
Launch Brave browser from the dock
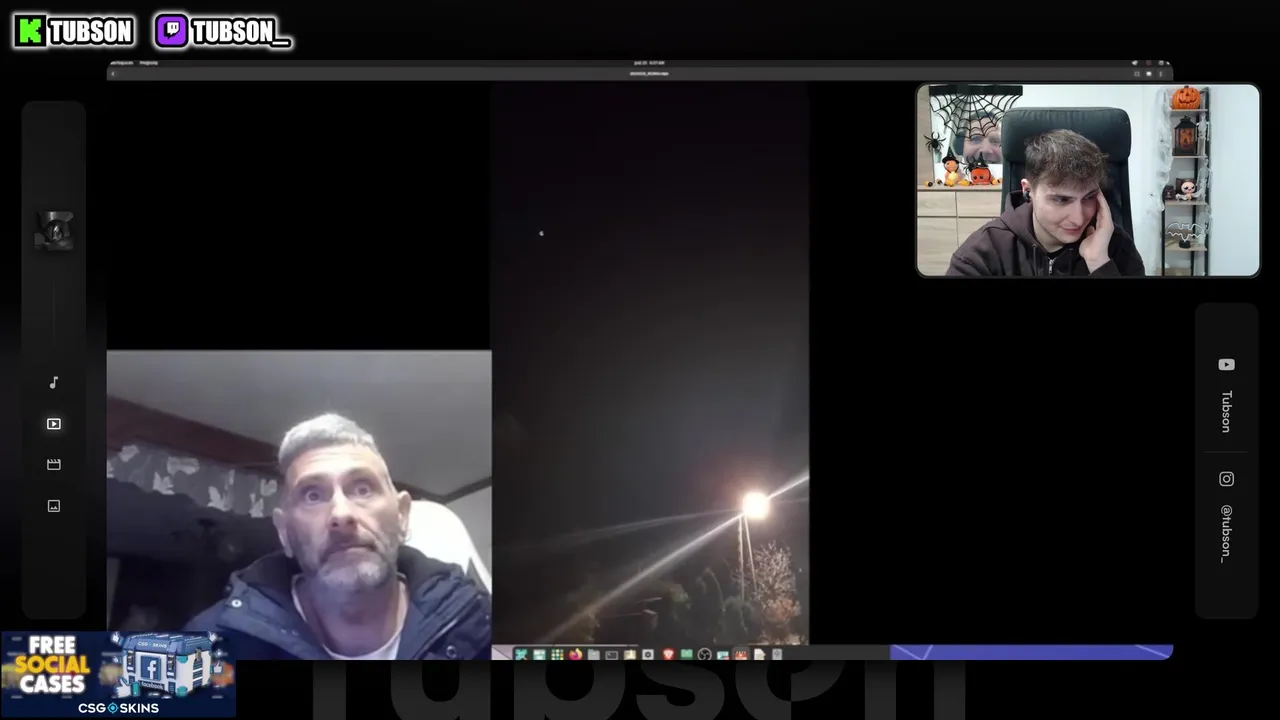[x=669, y=655]
